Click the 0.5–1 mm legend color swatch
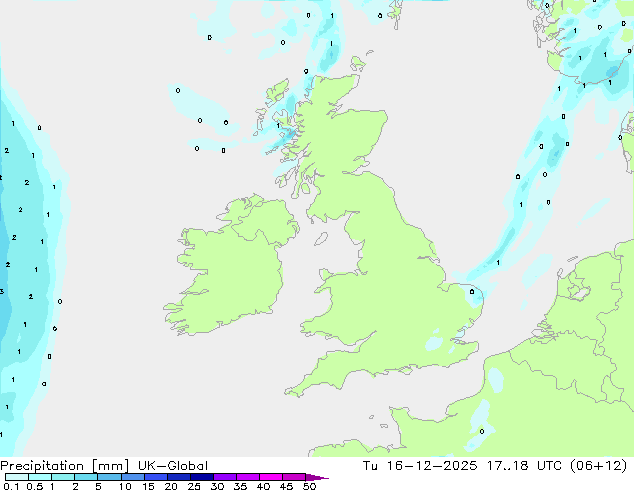634x490 pixels. 40,477
